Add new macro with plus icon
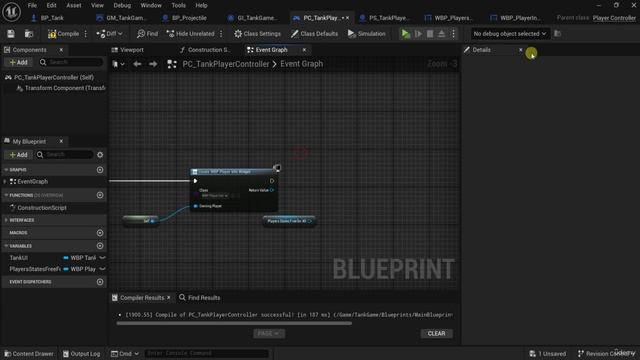The width and height of the screenshot is (640, 360). tap(100, 233)
